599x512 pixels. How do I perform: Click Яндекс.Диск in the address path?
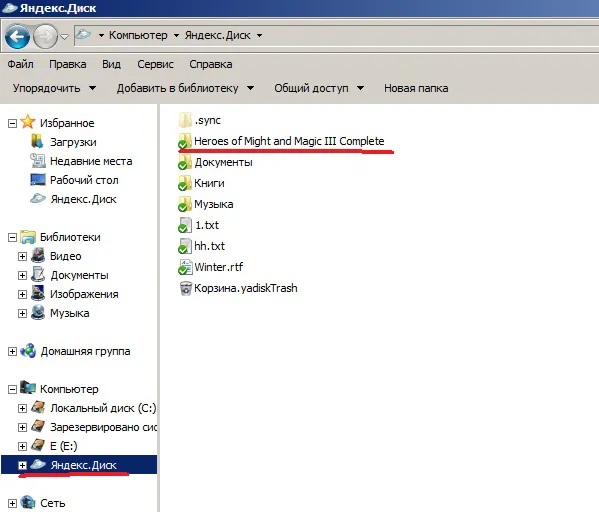tap(218, 36)
